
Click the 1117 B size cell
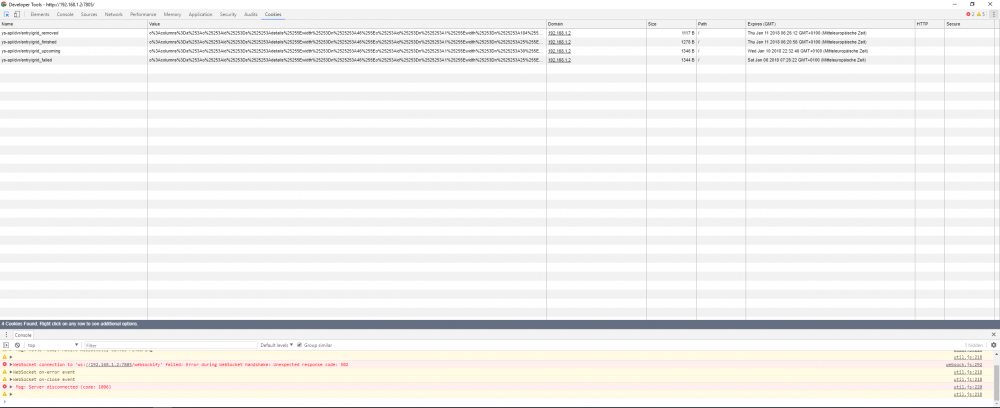[672, 33]
